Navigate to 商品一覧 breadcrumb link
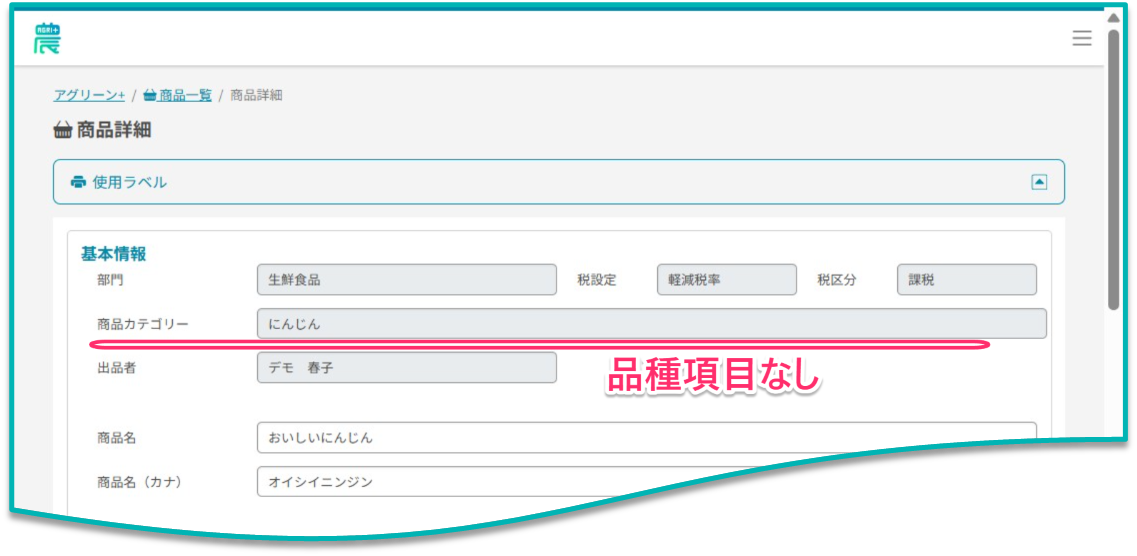Viewport: 1137px width, 556px height. 185,95
